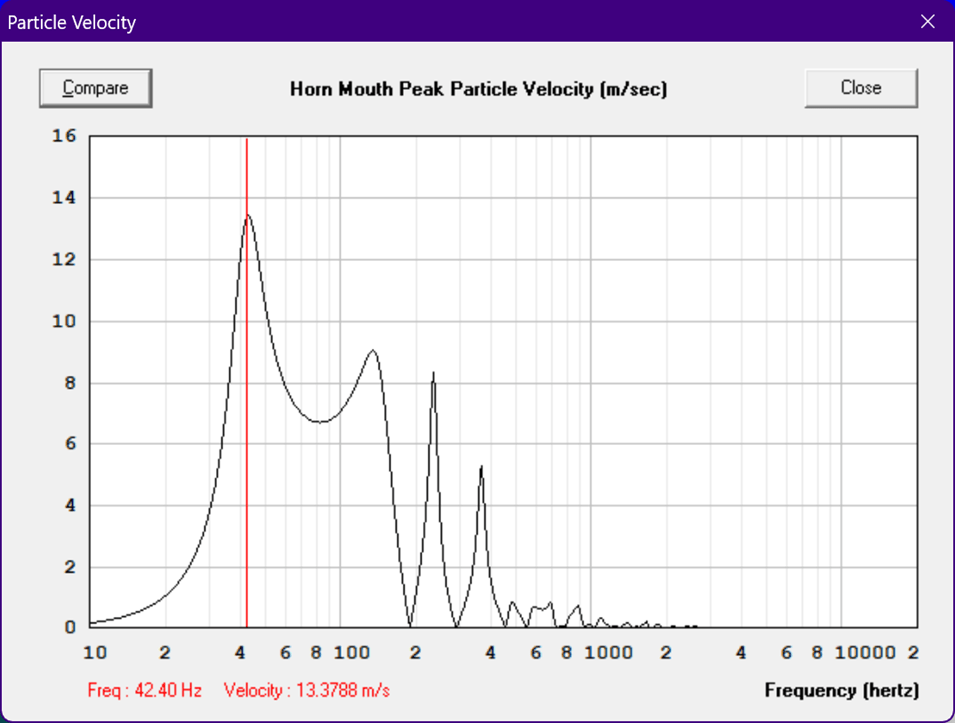955x723 pixels.
Task: Click the red frequency cursor line
Action: point(247,382)
